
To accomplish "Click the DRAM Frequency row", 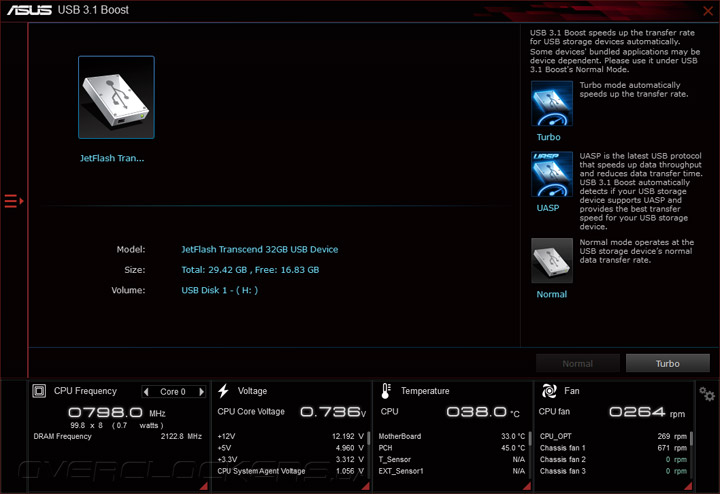I will pyautogui.click(x=118, y=436).
